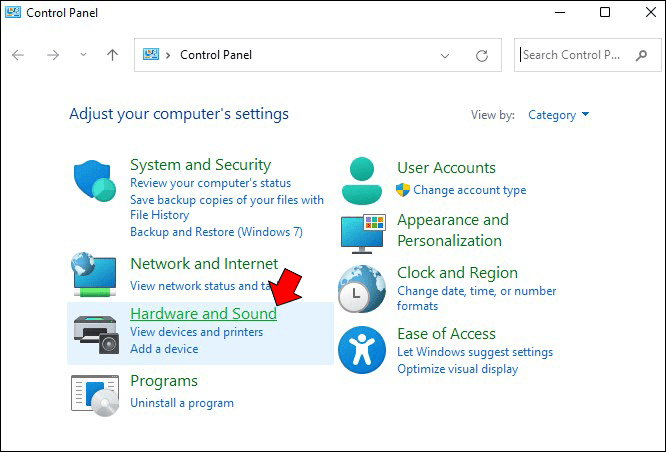Click the Control Panel icon in address bar
The width and height of the screenshot is (666, 452).
click(151, 54)
